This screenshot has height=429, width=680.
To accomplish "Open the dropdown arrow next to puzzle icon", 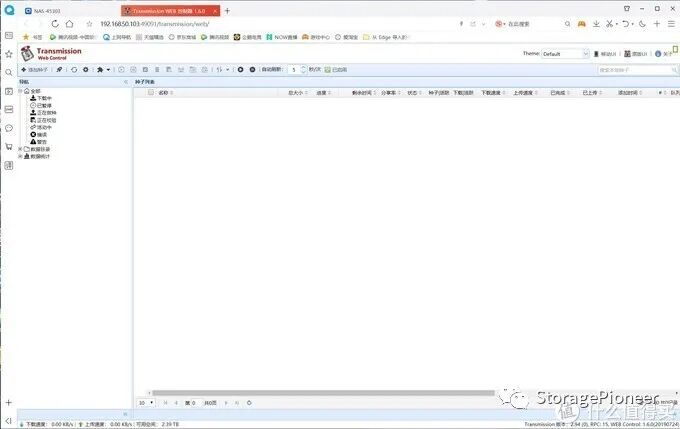I will [x=108, y=69].
